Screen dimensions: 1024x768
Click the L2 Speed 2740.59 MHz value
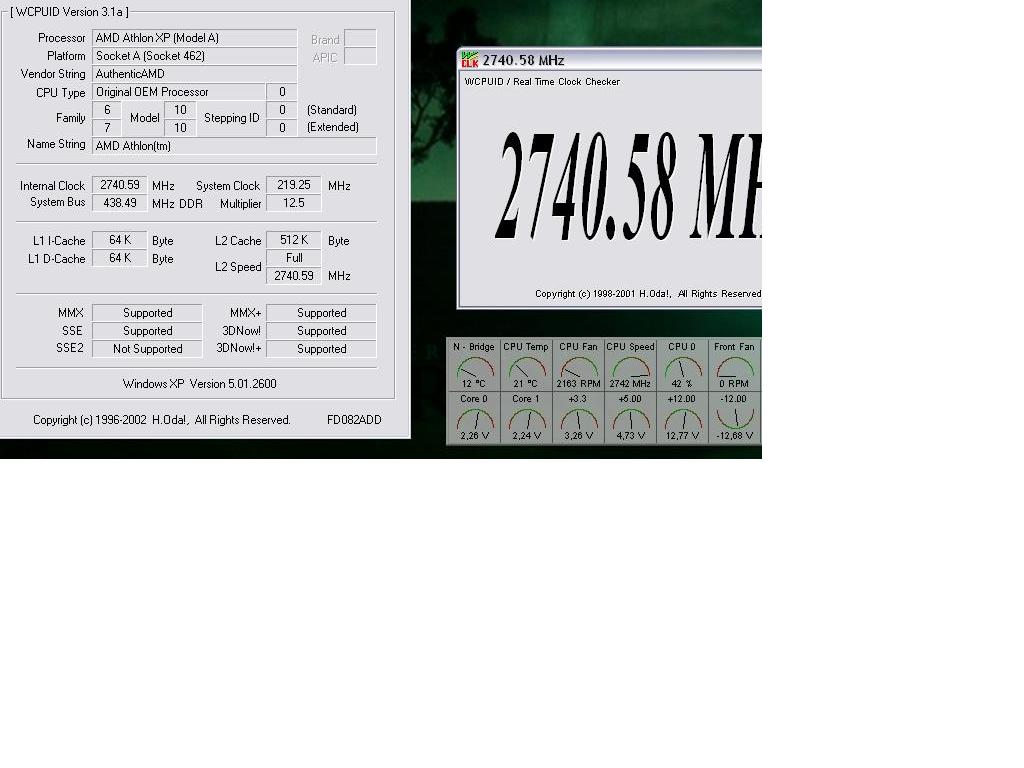click(294, 276)
